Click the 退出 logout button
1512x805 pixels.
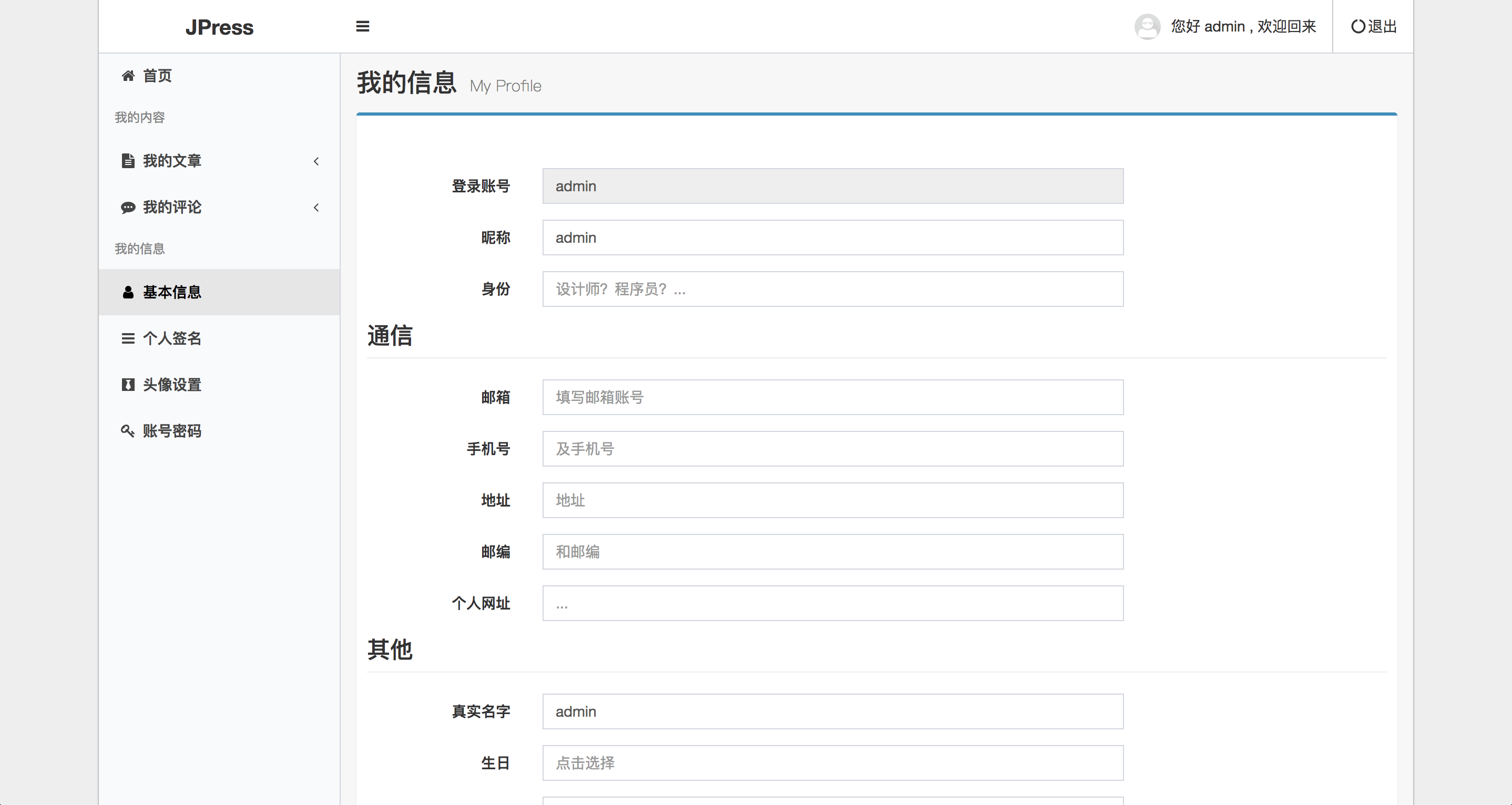point(1374,26)
